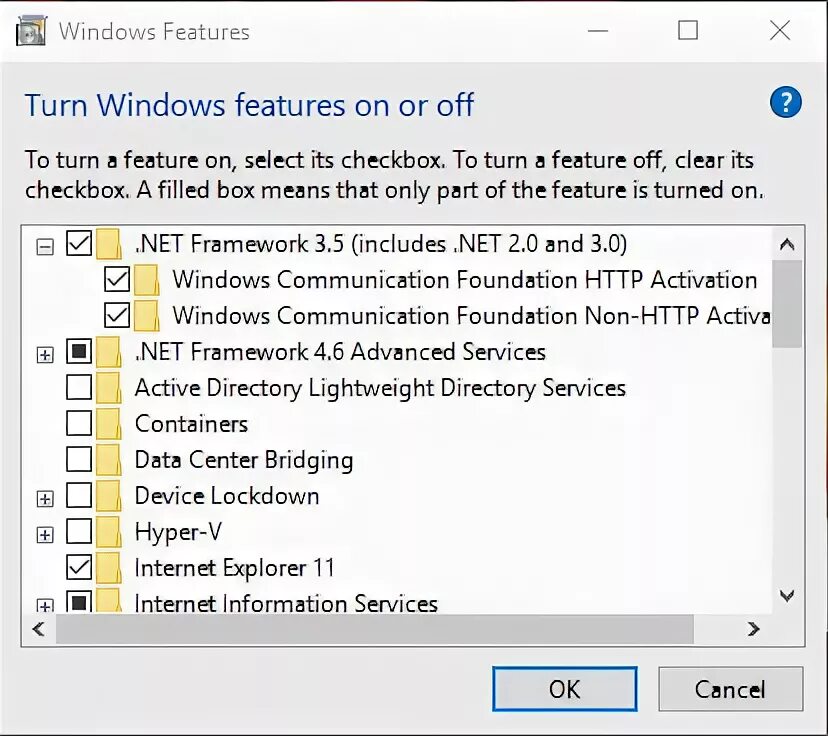This screenshot has height=736, width=828.
Task: Click the folder icon beside Containers
Action: point(109,424)
